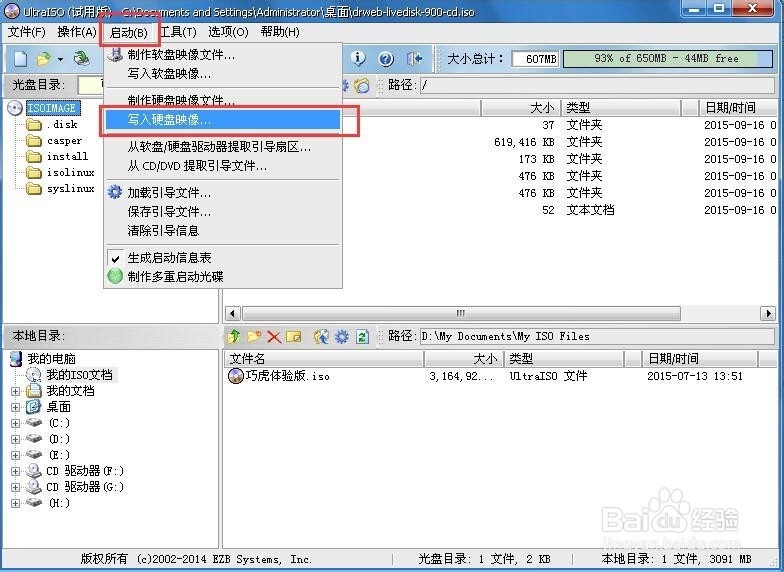The image size is (784, 572).
Task: Click the local Rename folder icon
Action: (x=294, y=336)
